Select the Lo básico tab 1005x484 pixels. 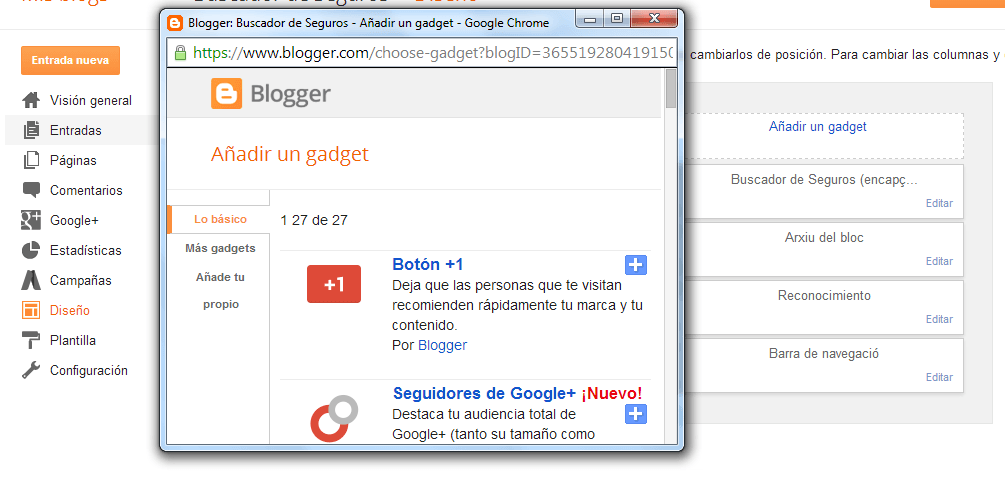220,219
